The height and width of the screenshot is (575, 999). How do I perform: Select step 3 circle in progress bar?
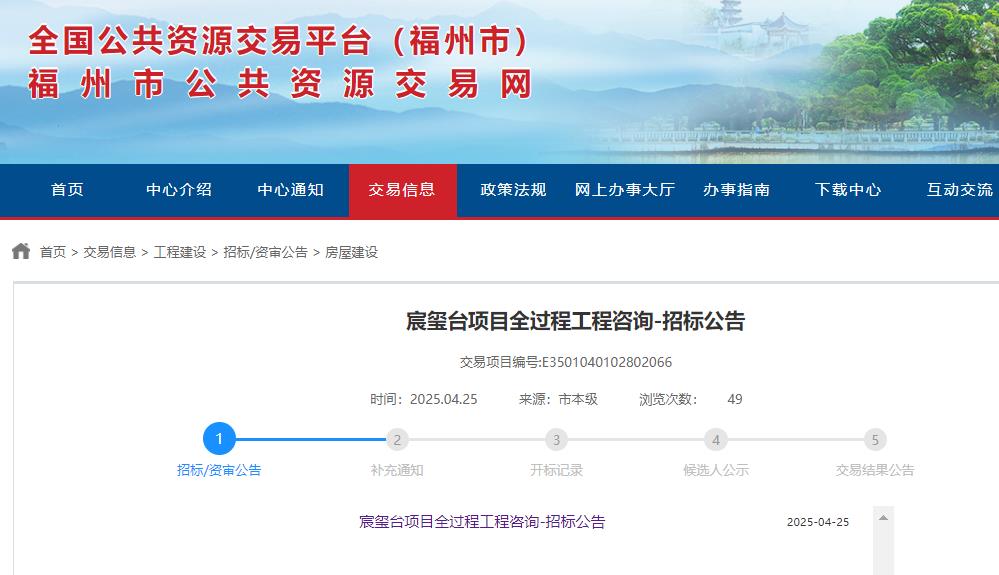pyautogui.click(x=556, y=439)
